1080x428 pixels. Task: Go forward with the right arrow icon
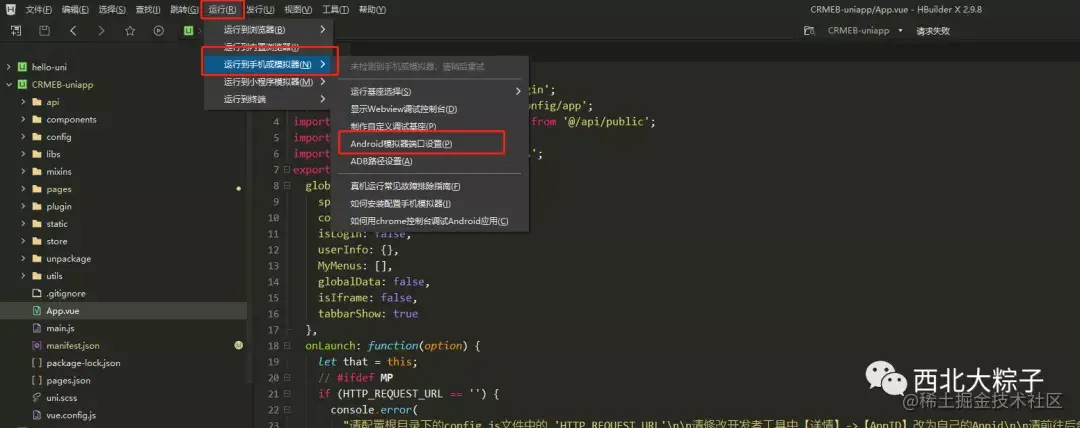(x=101, y=31)
